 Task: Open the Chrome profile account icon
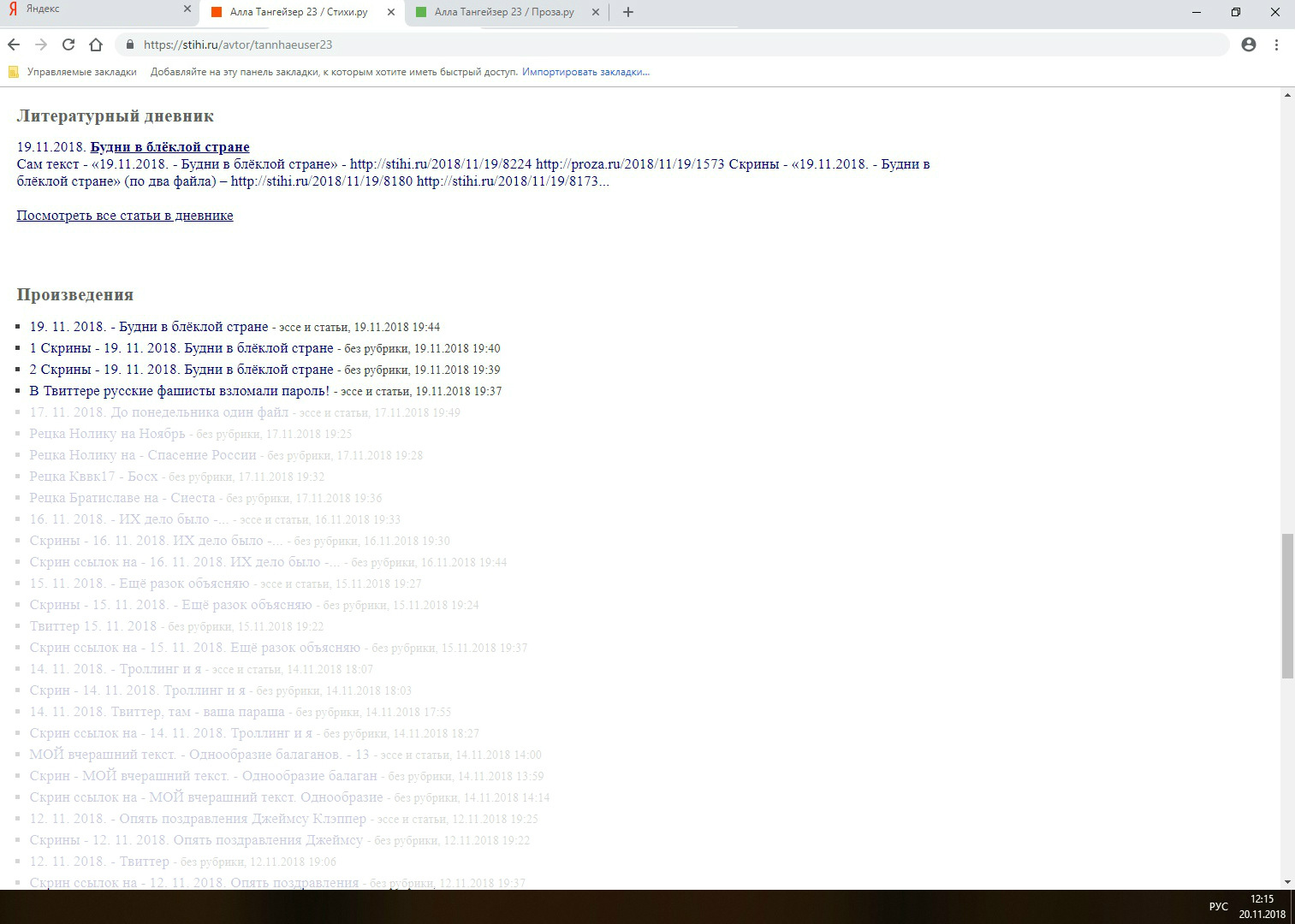(x=1249, y=44)
